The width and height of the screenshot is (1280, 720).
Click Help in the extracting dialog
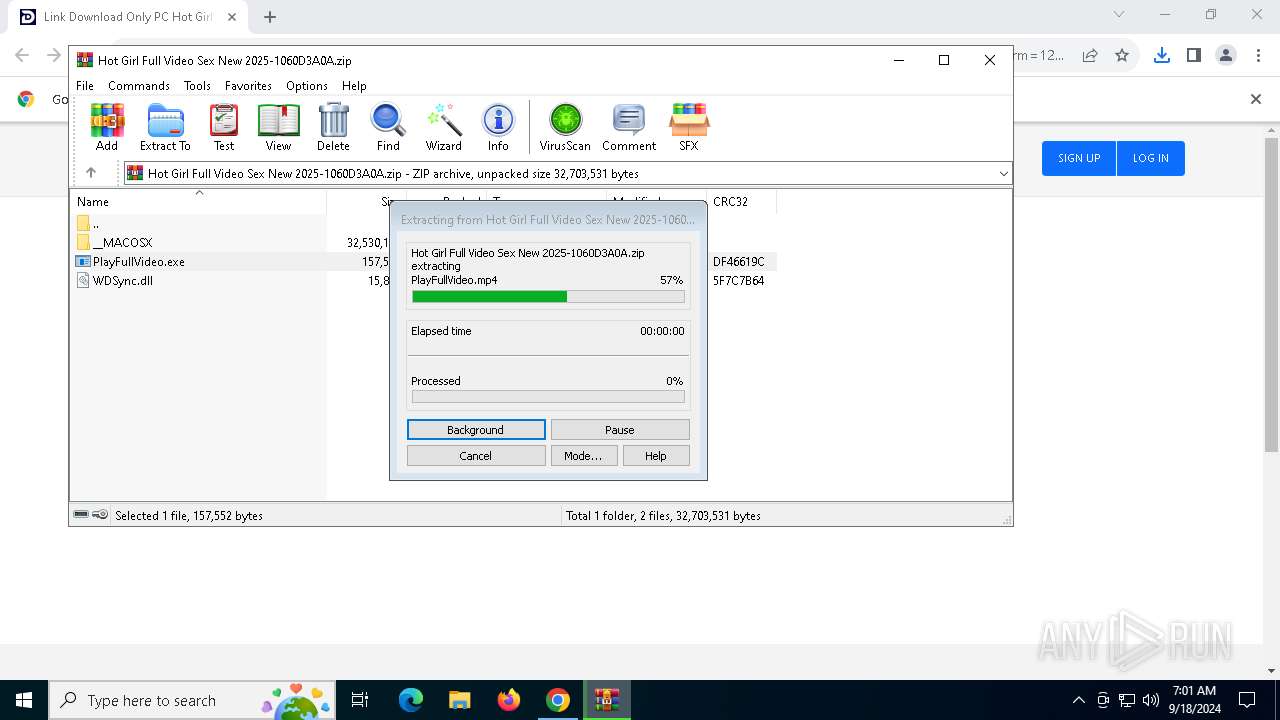coord(656,456)
